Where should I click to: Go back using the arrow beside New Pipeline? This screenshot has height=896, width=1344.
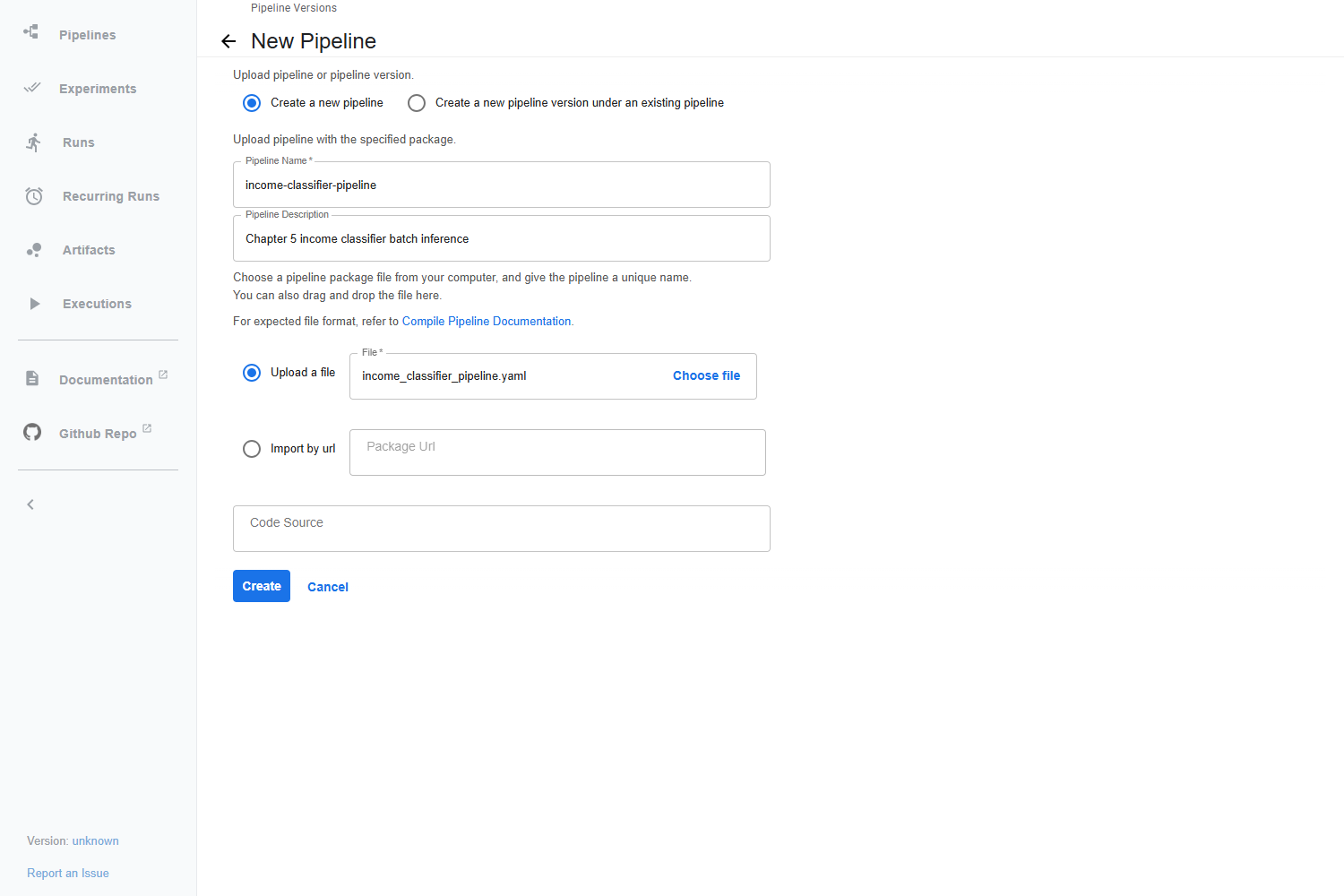click(228, 41)
